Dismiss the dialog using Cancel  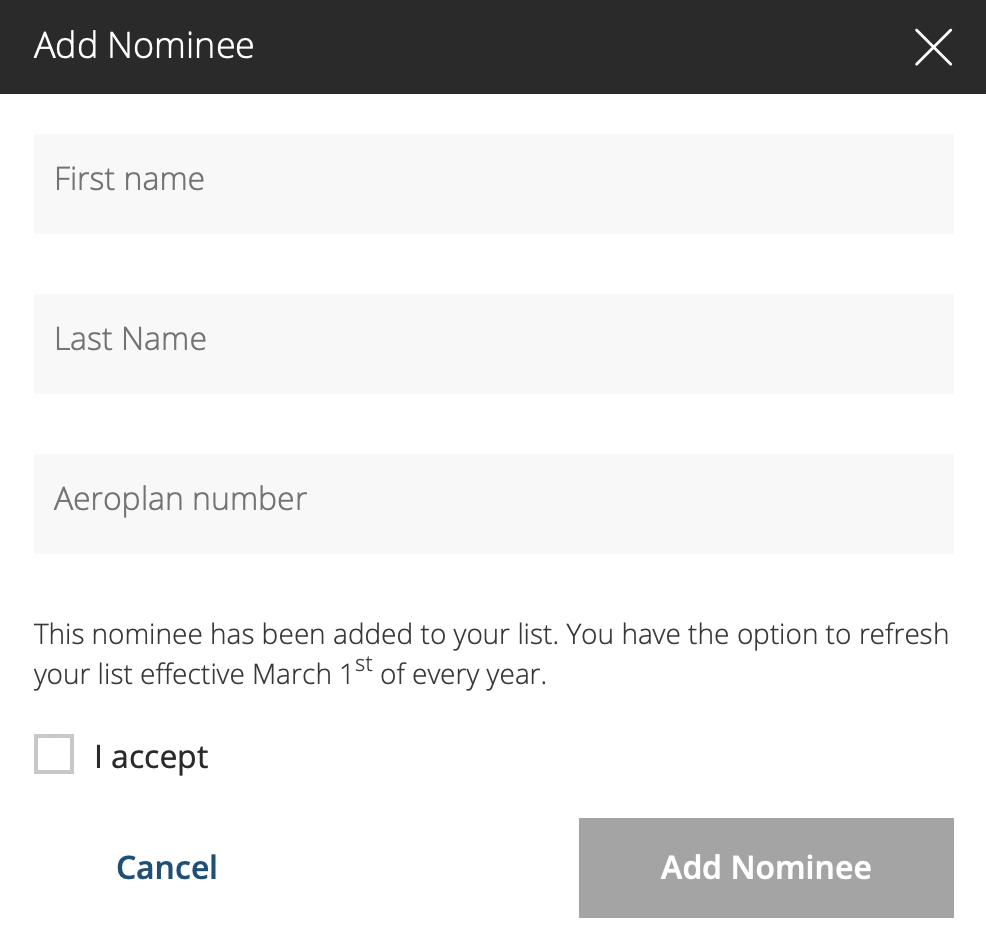click(167, 867)
